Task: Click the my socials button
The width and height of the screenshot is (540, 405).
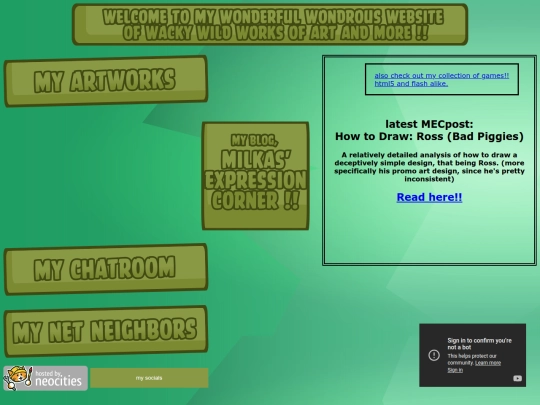Action: pos(149,378)
